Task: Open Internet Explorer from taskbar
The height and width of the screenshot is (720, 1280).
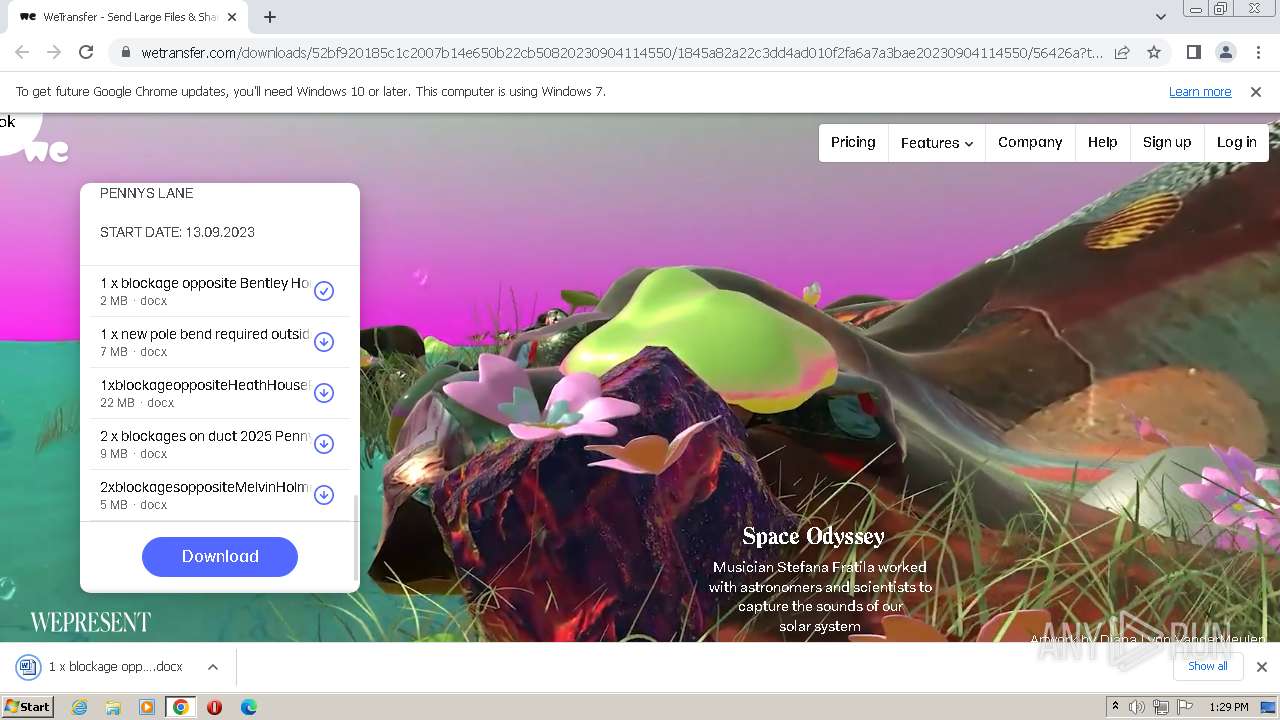Action: click(x=80, y=707)
